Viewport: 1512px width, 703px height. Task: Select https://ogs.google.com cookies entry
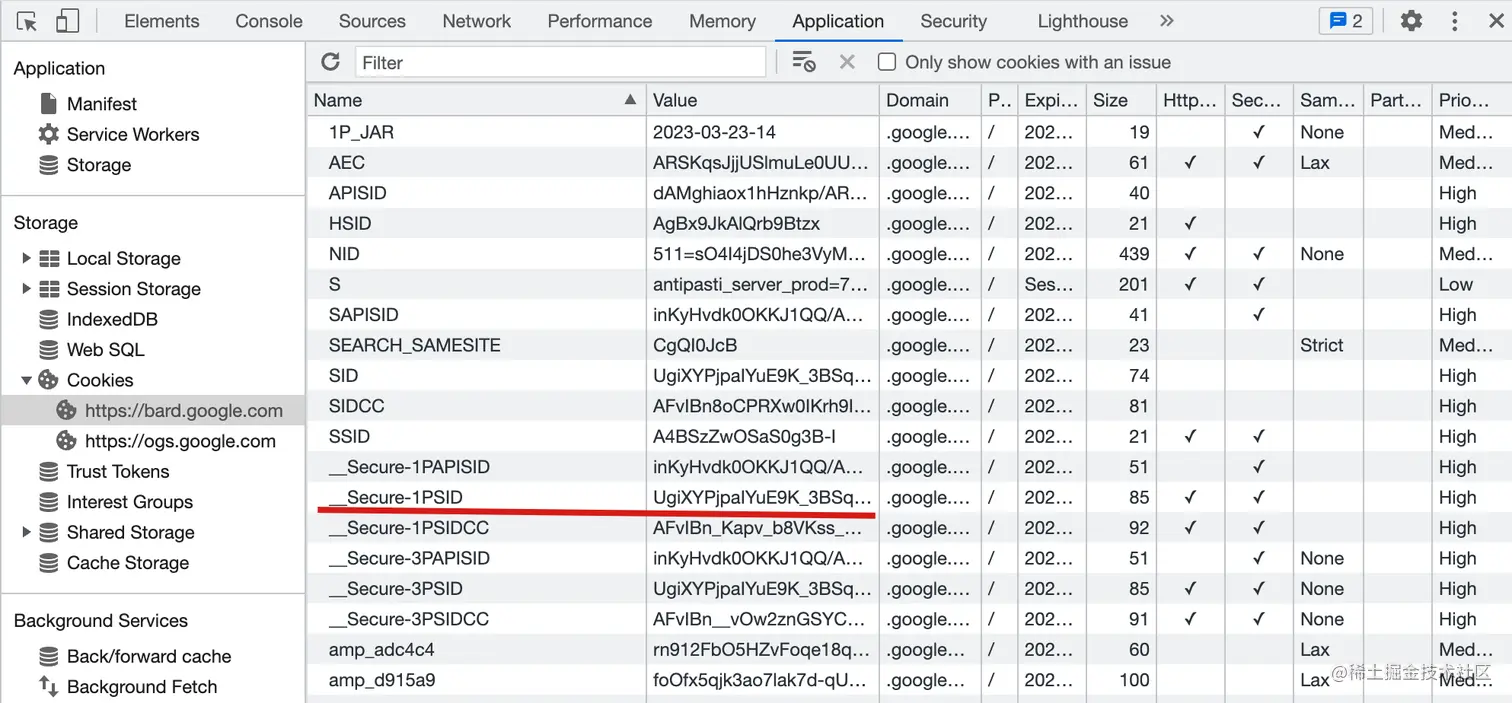(x=153, y=441)
